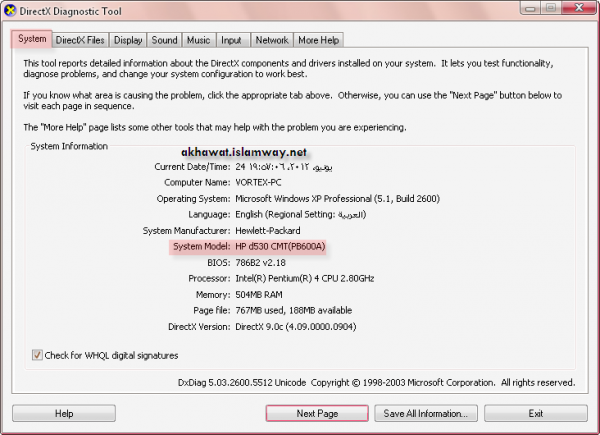Go to the Next Page button
This screenshot has height=435, width=600.
[x=317, y=414]
